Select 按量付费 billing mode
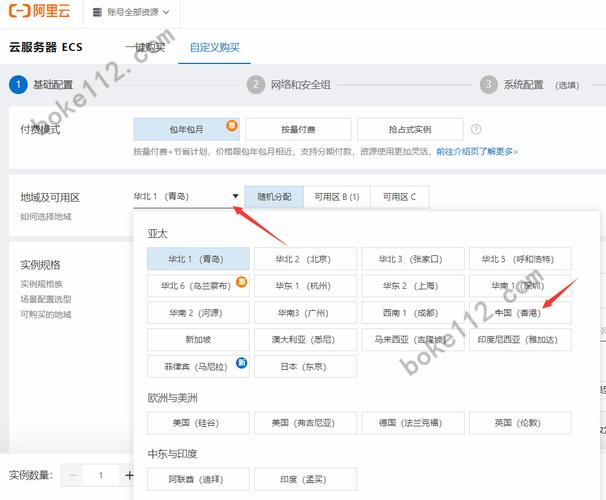606x500 pixels. point(298,129)
